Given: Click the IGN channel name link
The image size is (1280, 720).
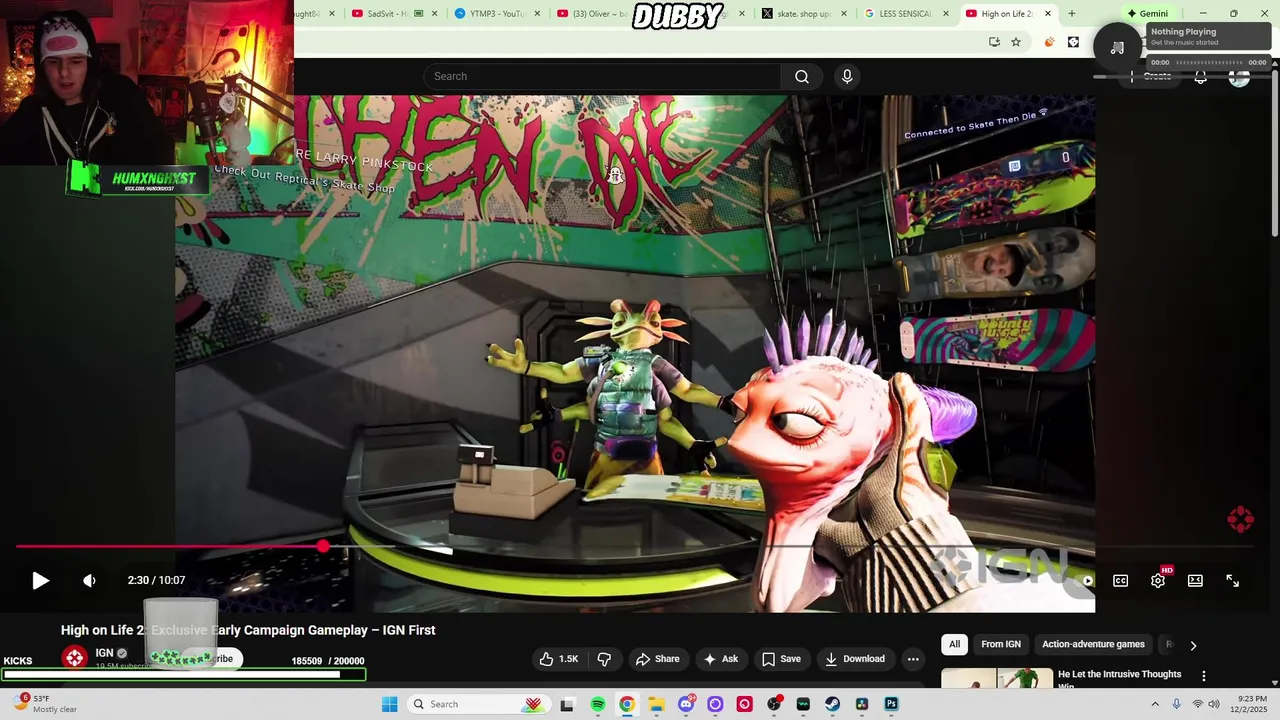Looking at the screenshot, I should 104,653.
